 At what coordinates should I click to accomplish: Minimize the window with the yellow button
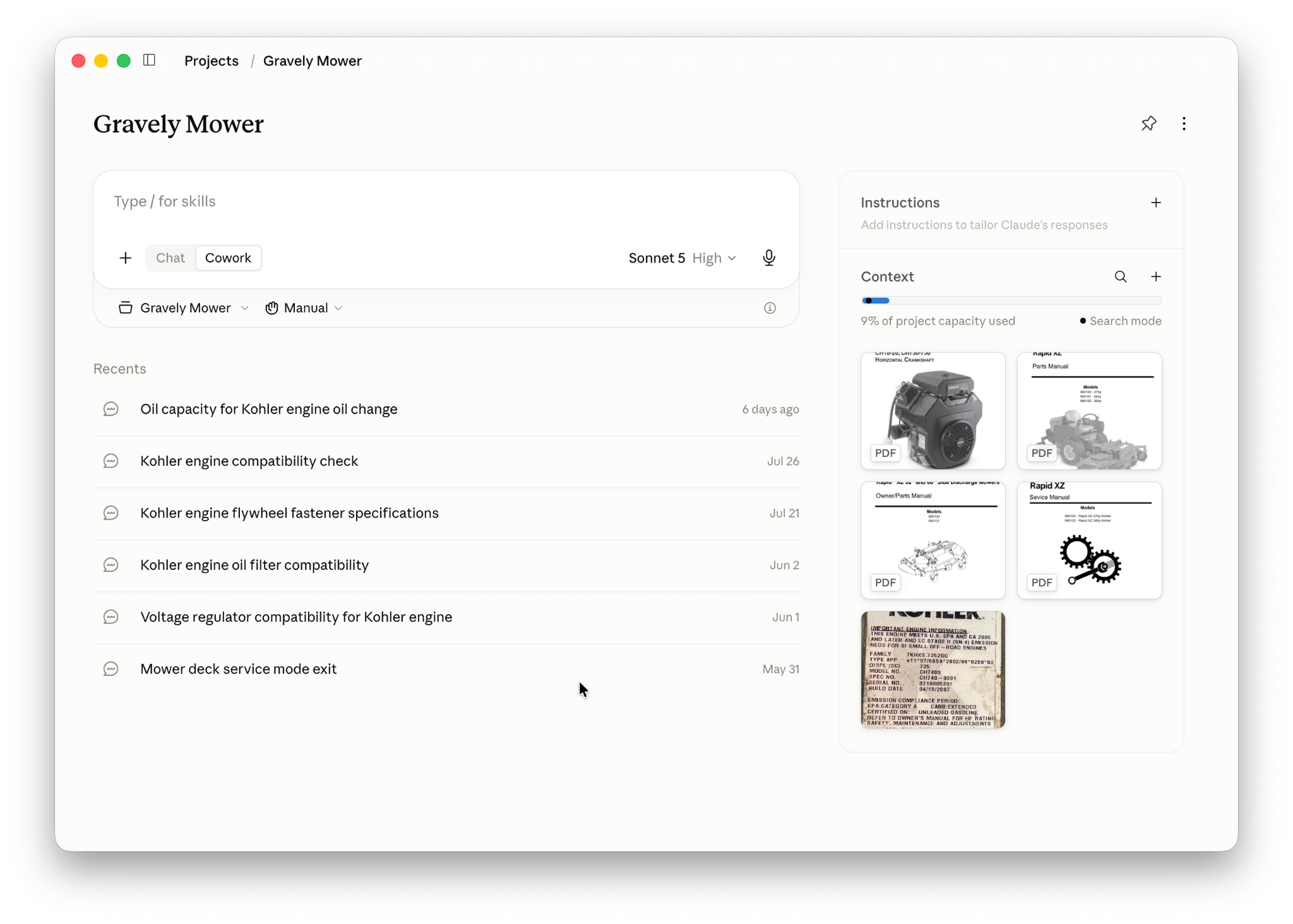coord(101,61)
